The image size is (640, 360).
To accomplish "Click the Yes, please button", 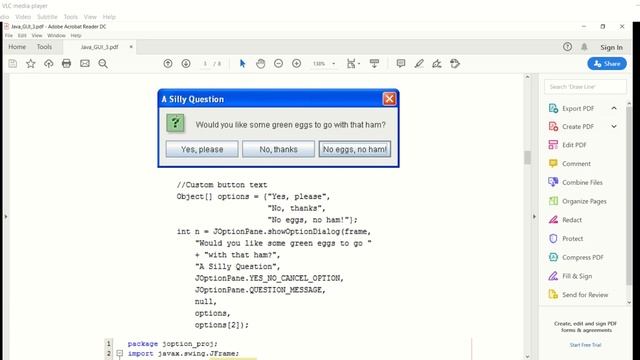I will point(202,149).
